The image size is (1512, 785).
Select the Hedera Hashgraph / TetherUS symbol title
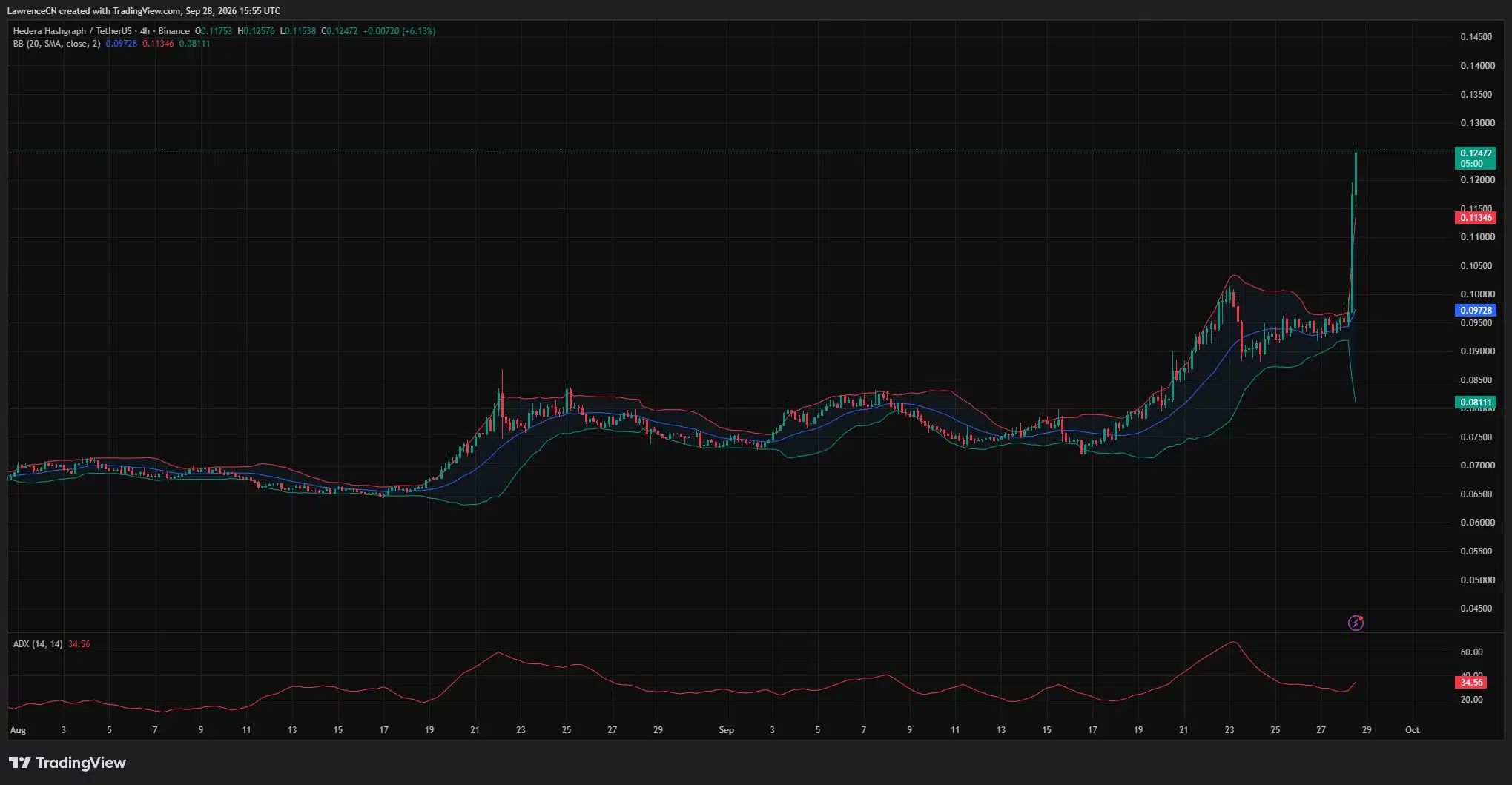click(x=73, y=31)
